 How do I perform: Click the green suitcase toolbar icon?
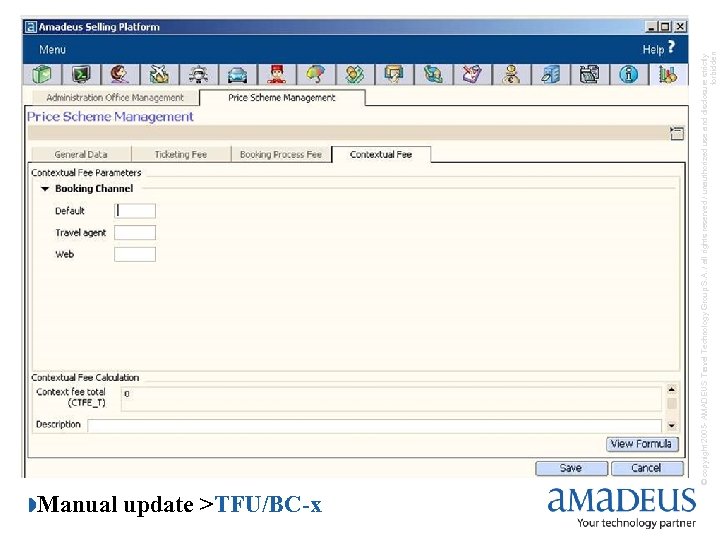coord(42,74)
